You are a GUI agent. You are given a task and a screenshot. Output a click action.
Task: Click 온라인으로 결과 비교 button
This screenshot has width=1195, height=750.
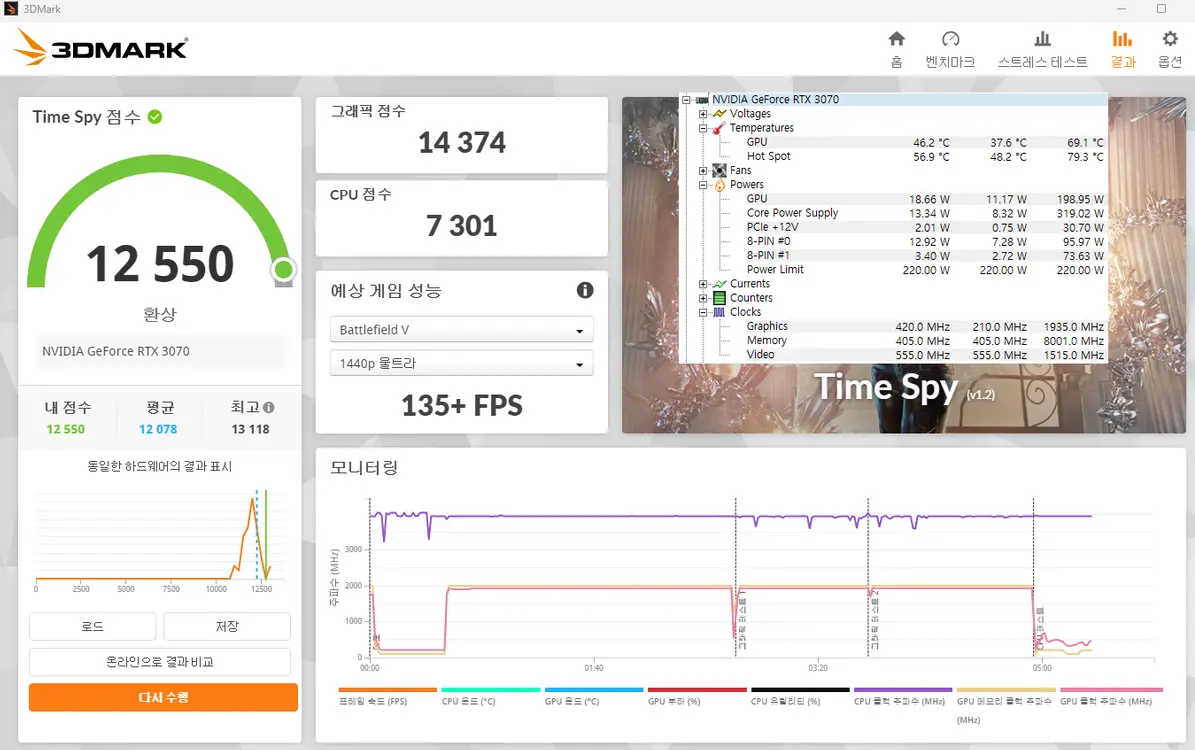point(159,662)
